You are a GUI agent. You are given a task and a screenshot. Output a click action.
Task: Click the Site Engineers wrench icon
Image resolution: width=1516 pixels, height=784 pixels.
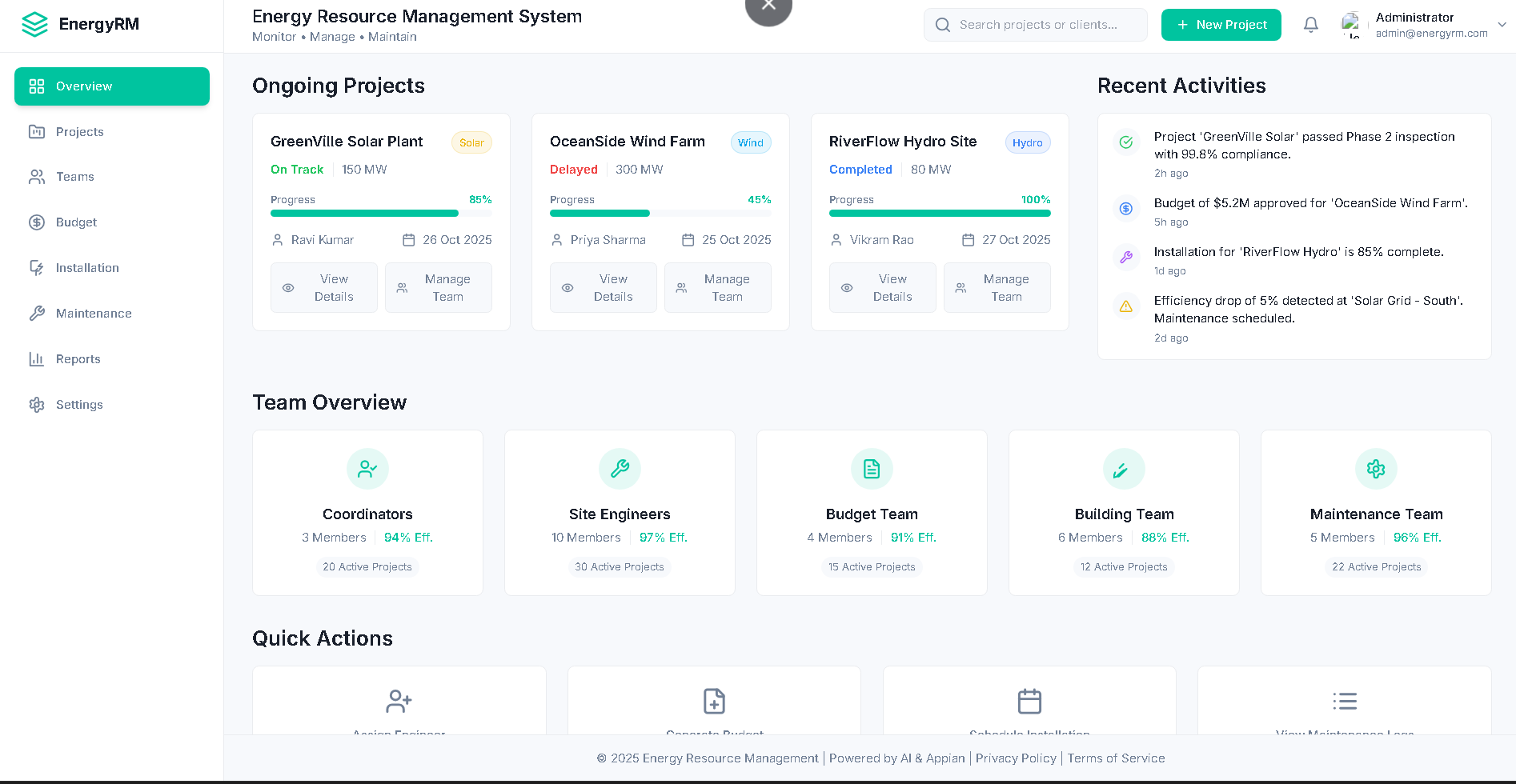pos(620,469)
